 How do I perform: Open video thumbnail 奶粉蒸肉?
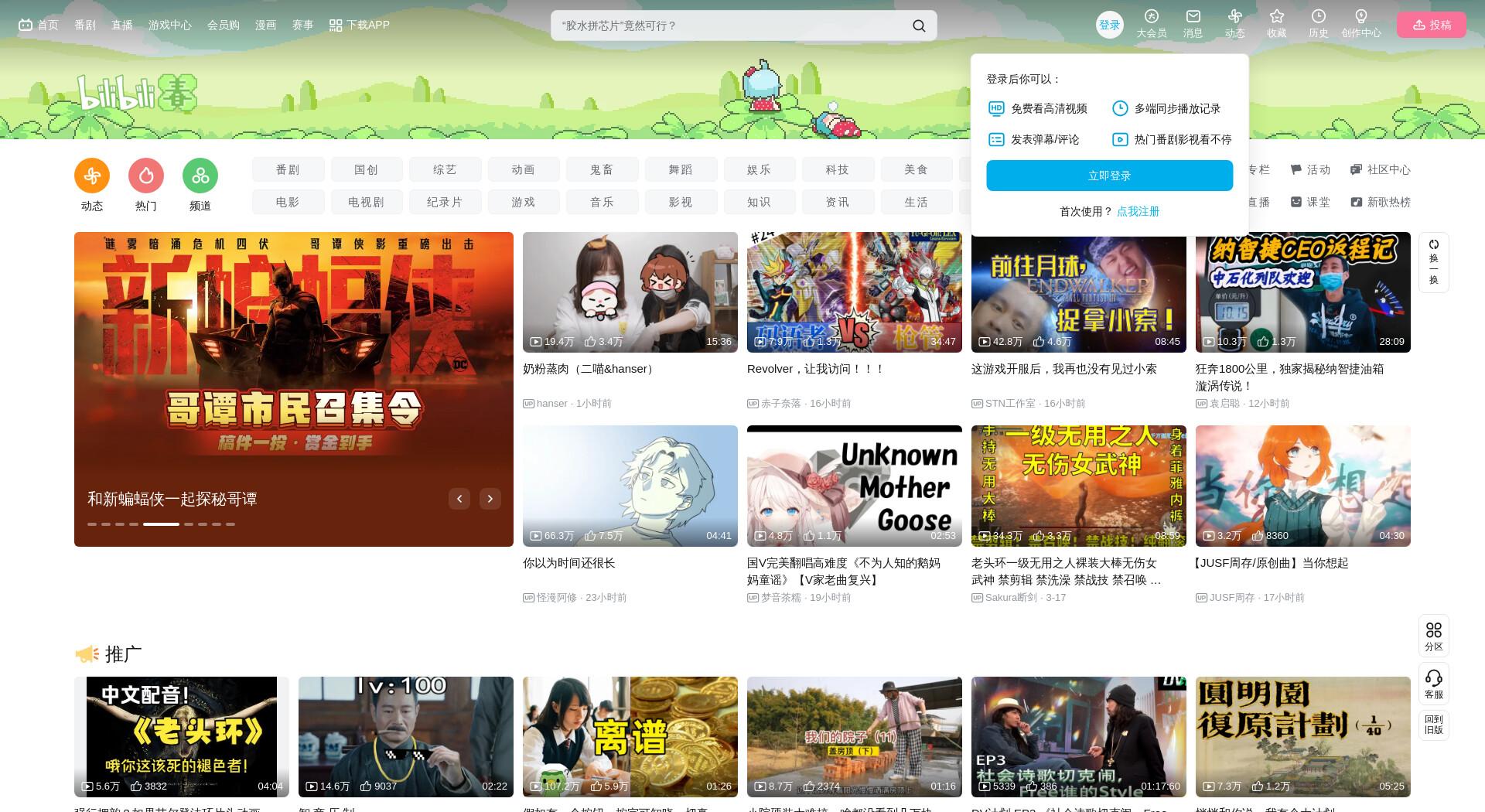point(630,292)
